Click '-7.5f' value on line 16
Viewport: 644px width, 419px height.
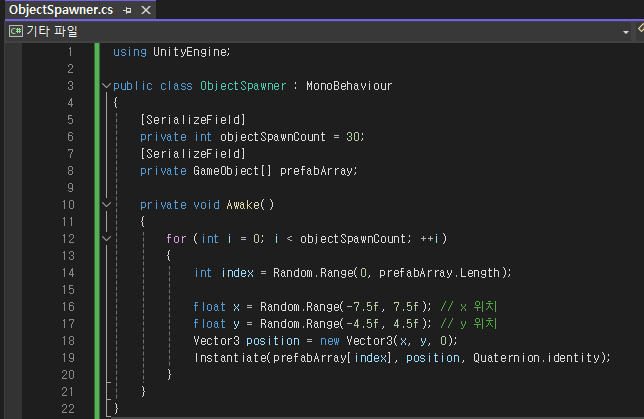click(363, 307)
